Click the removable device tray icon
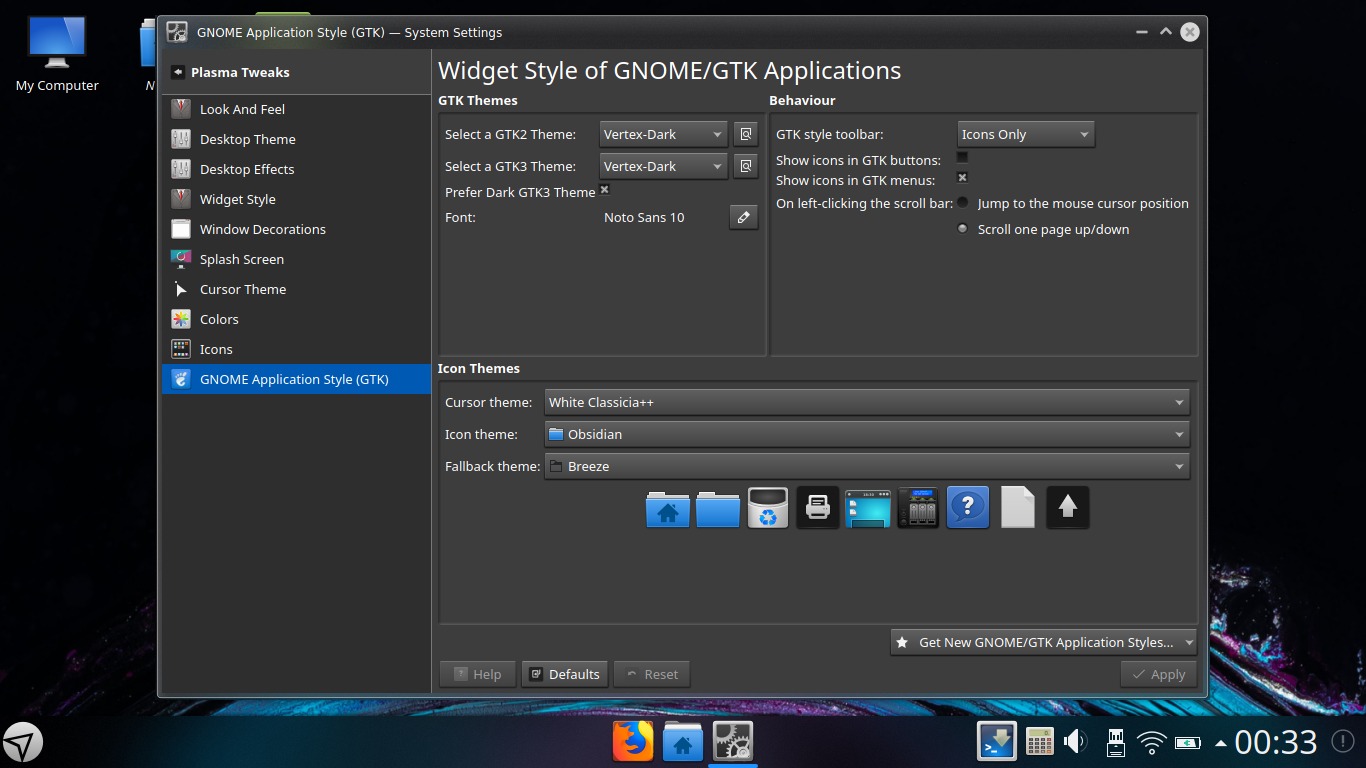The width and height of the screenshot is (1366, 768). tap(1116, 742)
